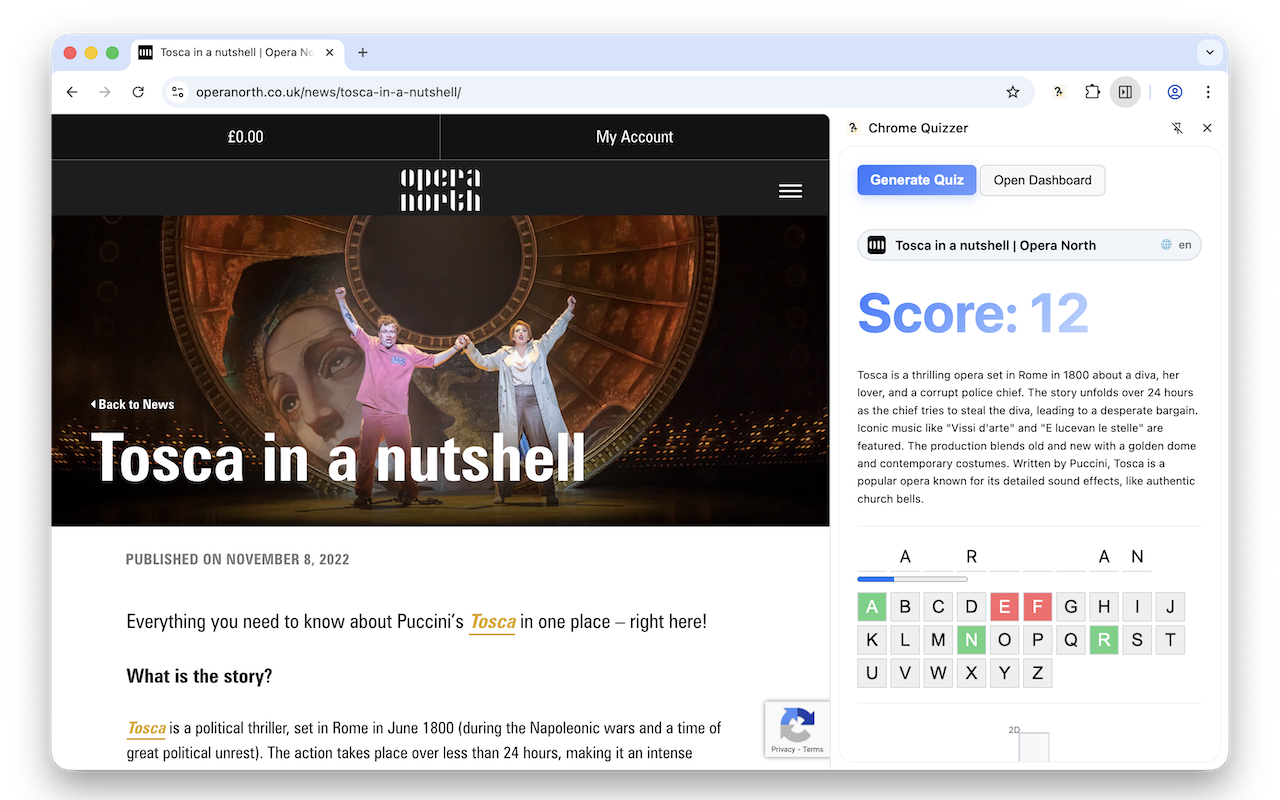Select the letter E tile
The height and width of the screenshot is (800, 1280).
(x=1004, y=606)
